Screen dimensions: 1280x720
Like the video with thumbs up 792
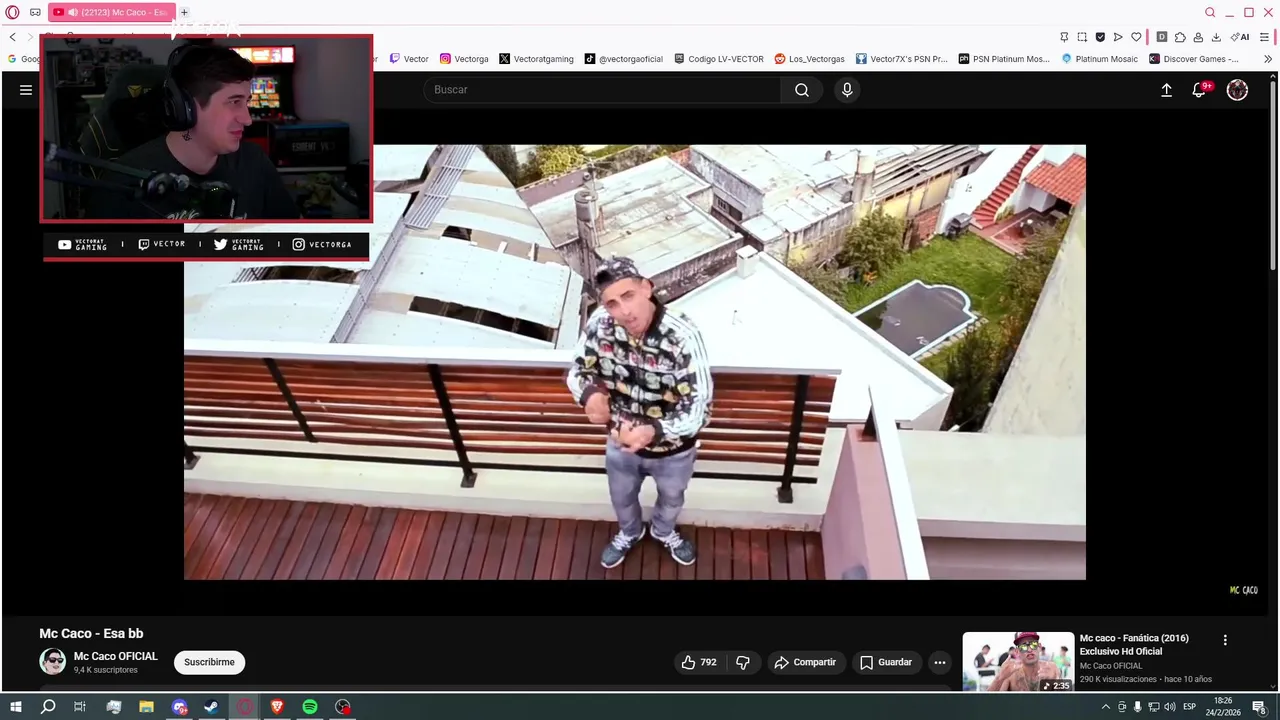tap(698, 662)
